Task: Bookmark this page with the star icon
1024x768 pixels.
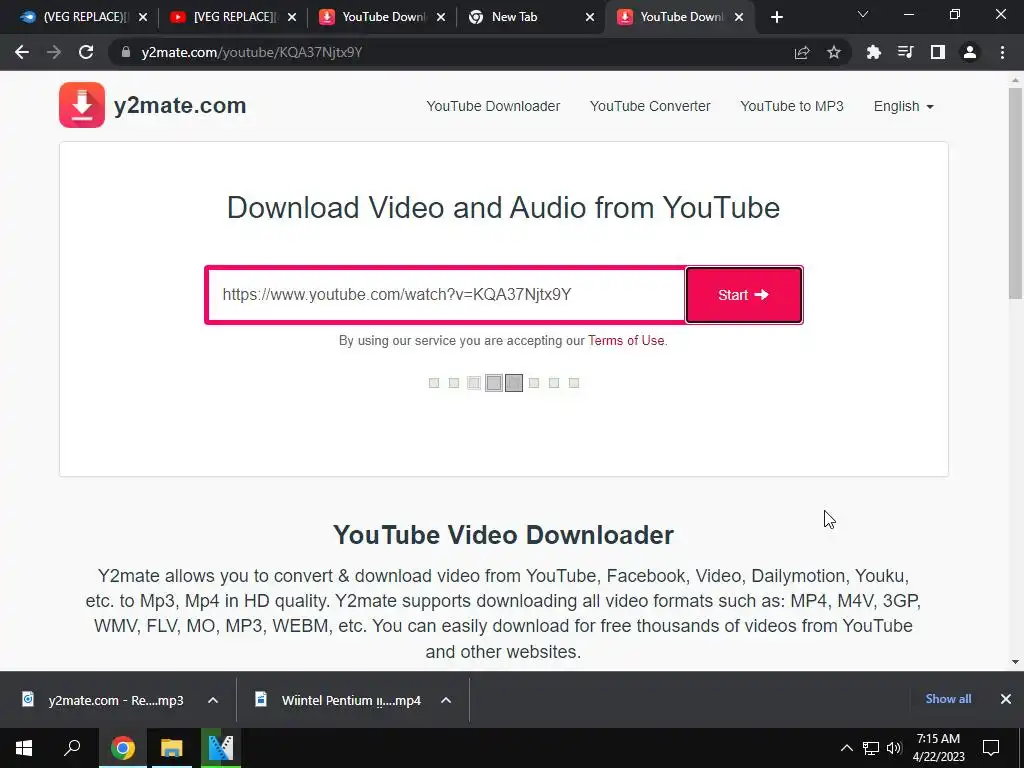Action: 834,52
